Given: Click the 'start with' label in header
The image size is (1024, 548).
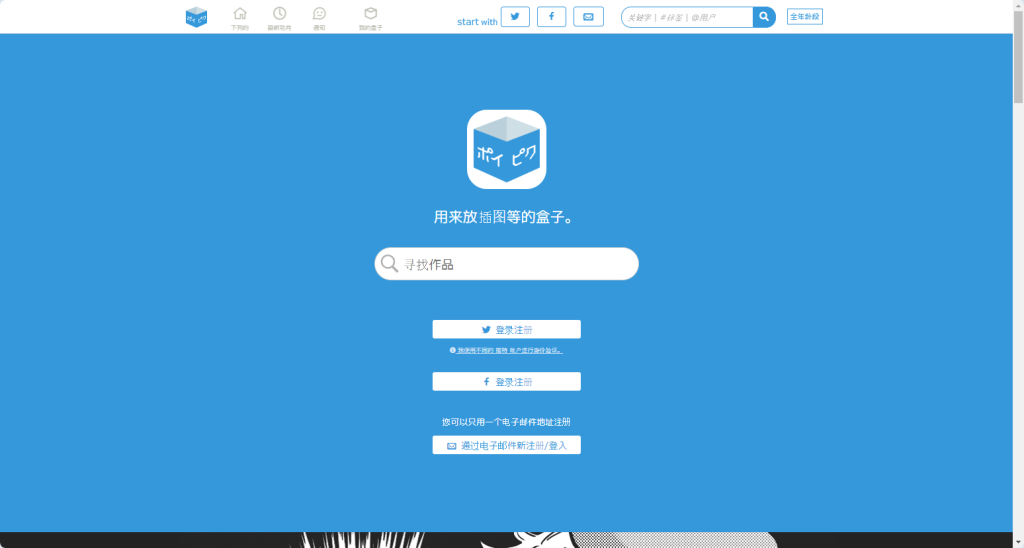Looking at the screenshot, I should pos(477,22).
